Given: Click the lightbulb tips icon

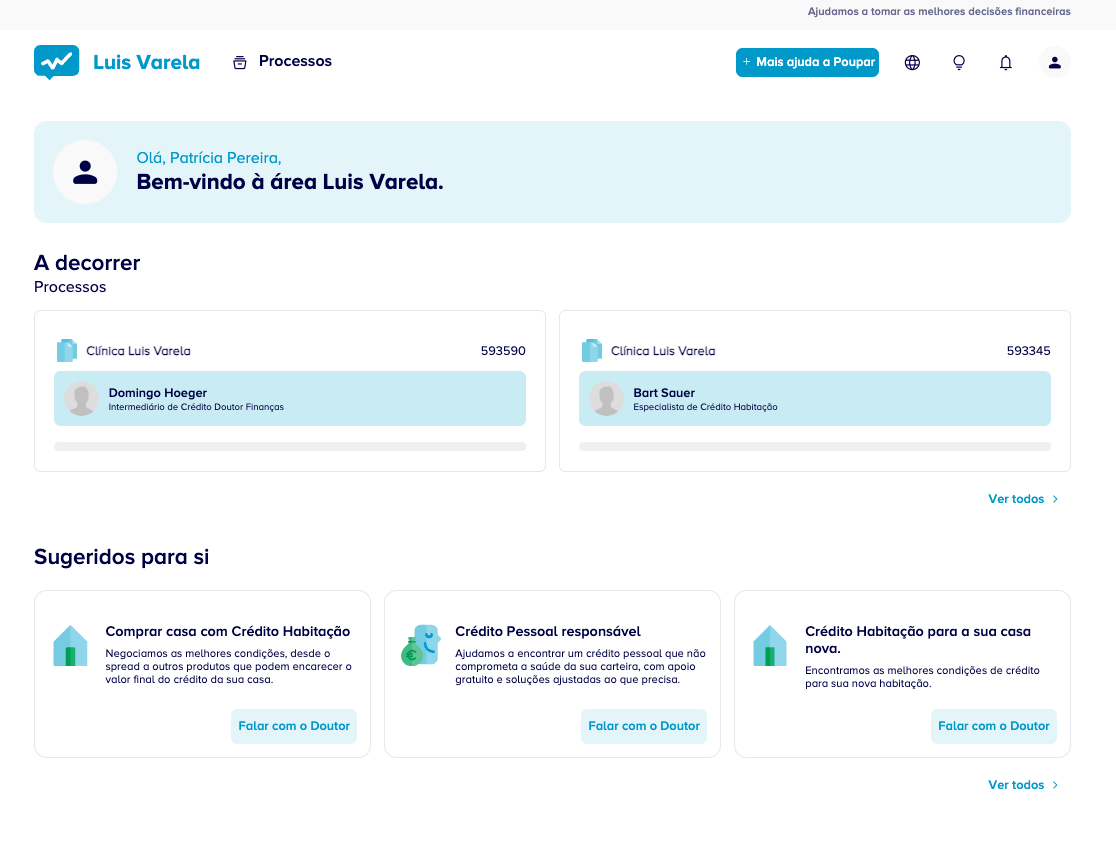Looking at the screenshot, I should 959,63.
